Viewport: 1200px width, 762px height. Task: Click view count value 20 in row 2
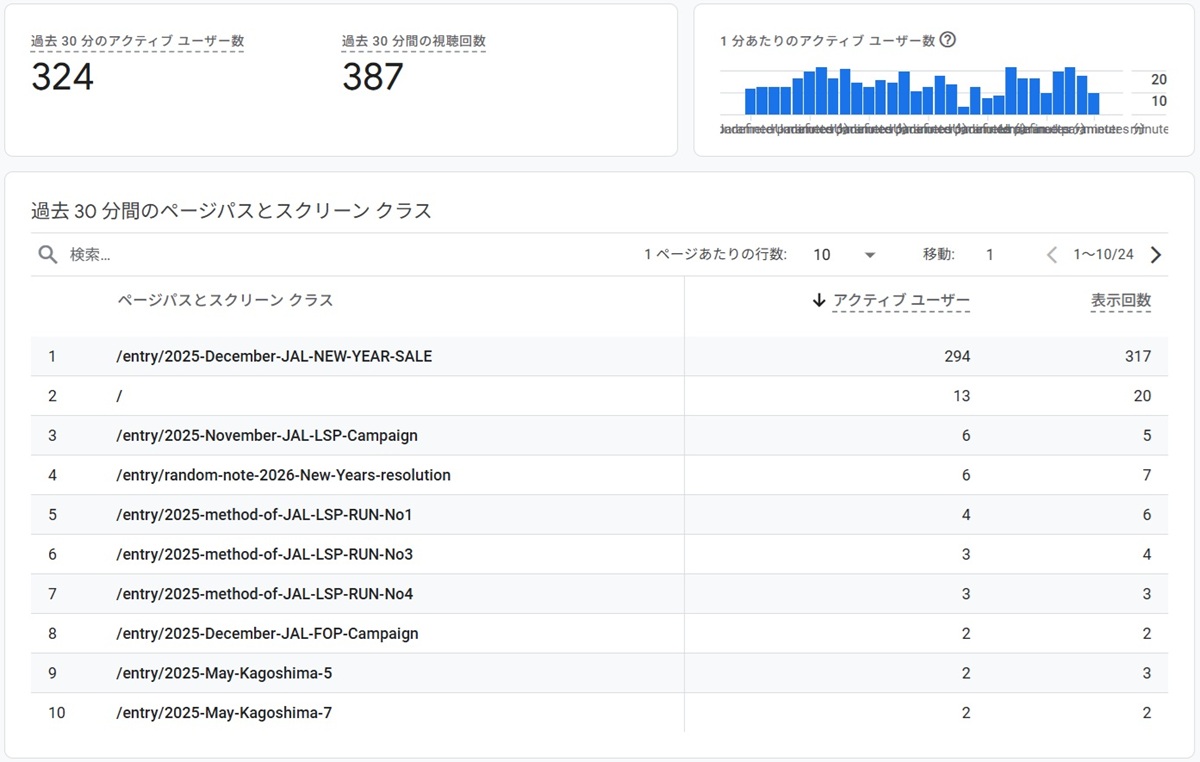pyautogui.click(x=1142, y=396)
